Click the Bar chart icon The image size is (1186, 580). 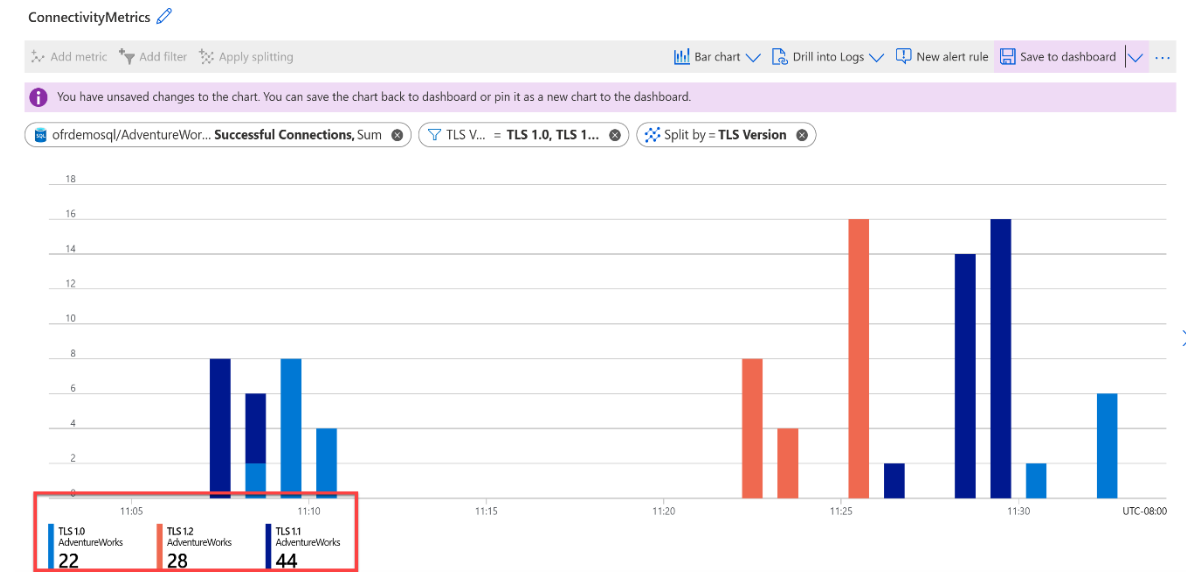682,56
